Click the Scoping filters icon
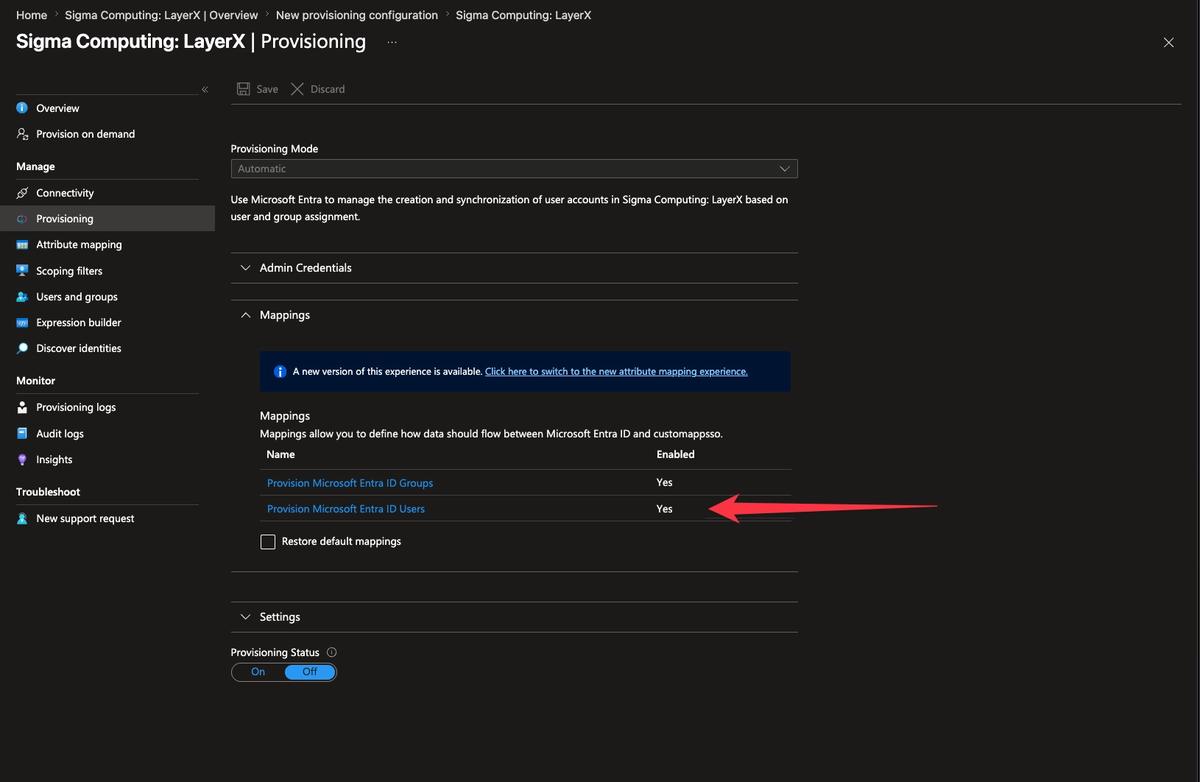 (22, 271)
